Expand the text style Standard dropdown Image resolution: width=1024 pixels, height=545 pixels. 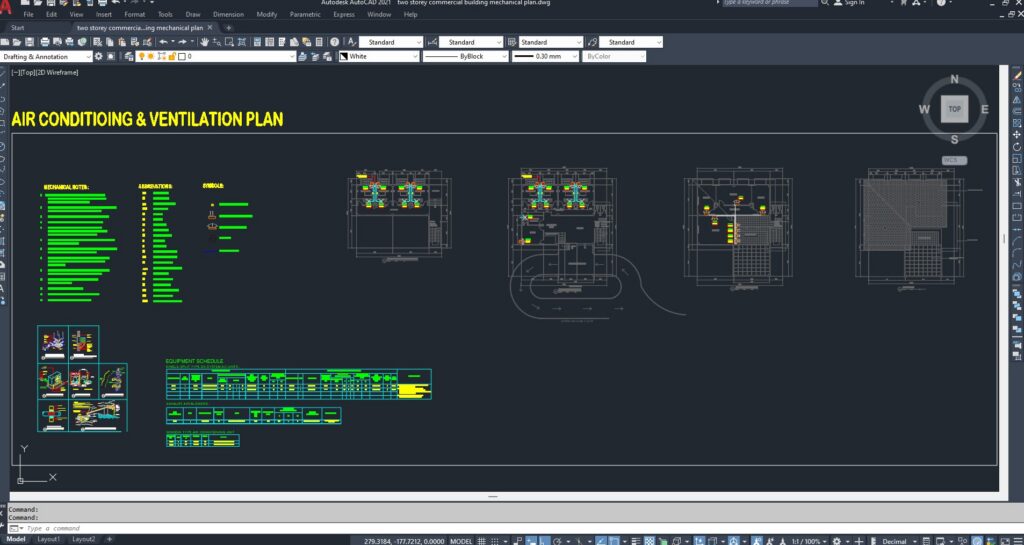(419, 42)
